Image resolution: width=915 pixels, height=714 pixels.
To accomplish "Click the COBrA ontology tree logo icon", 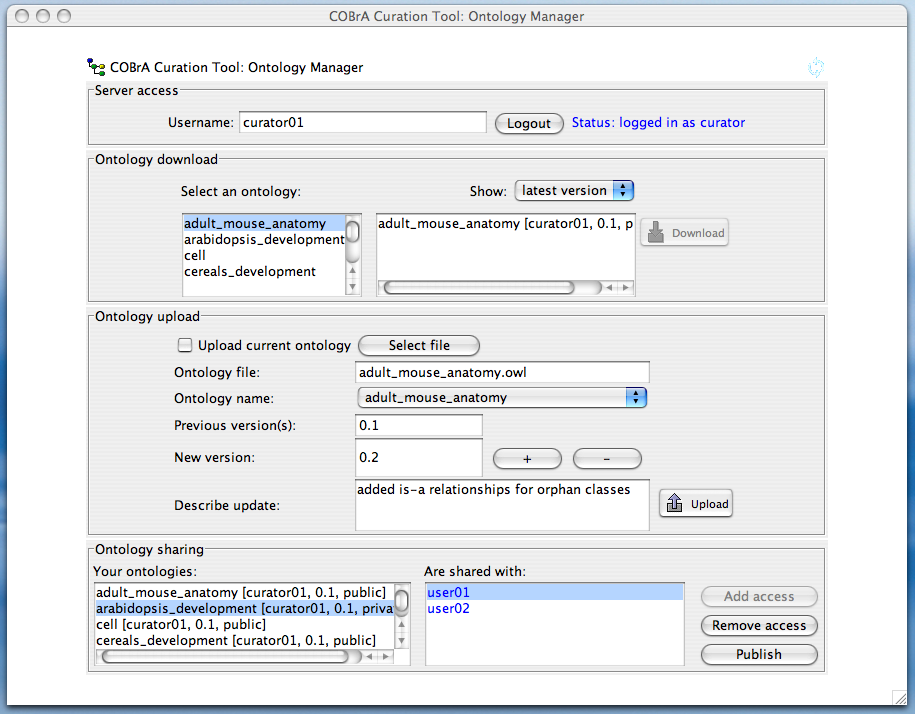I will [x=96, y=68].
